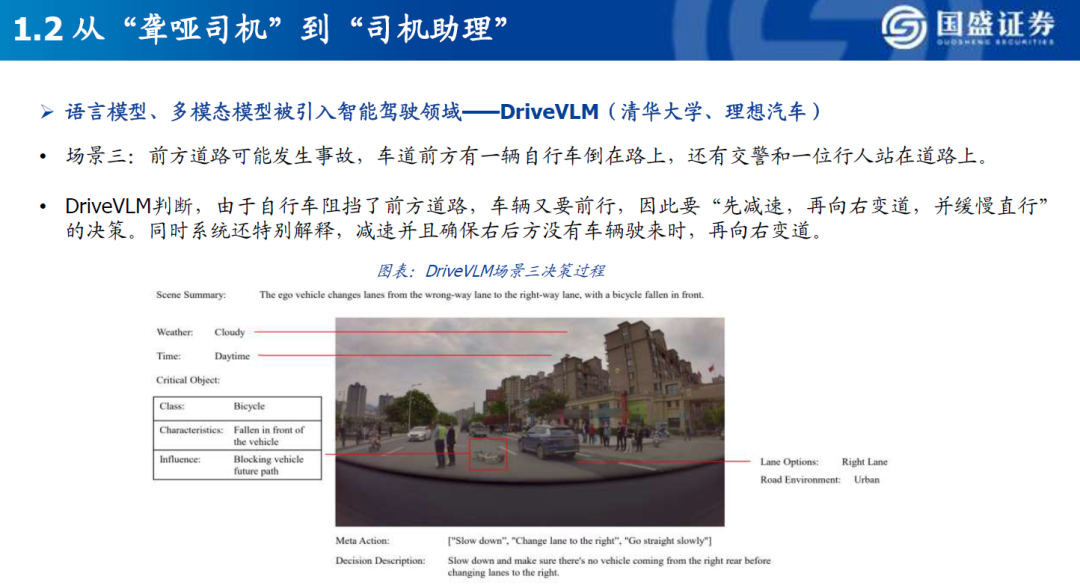This screenshot has width=1080, height=585.
Task: Click the text 'Slow down and make sure...'
Action: pos(610,566)
